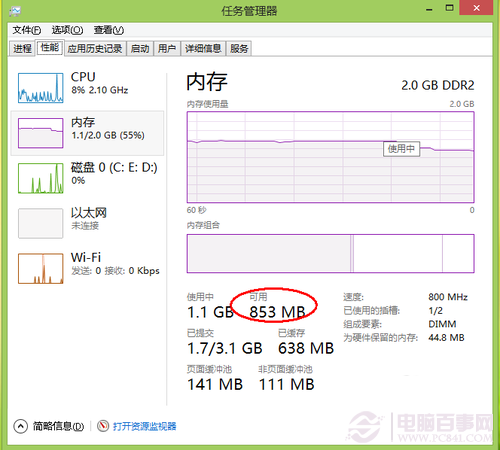Select the 内存 memory graph thumbnail
This screenshot has width=500, height=450.
point(41,133)
